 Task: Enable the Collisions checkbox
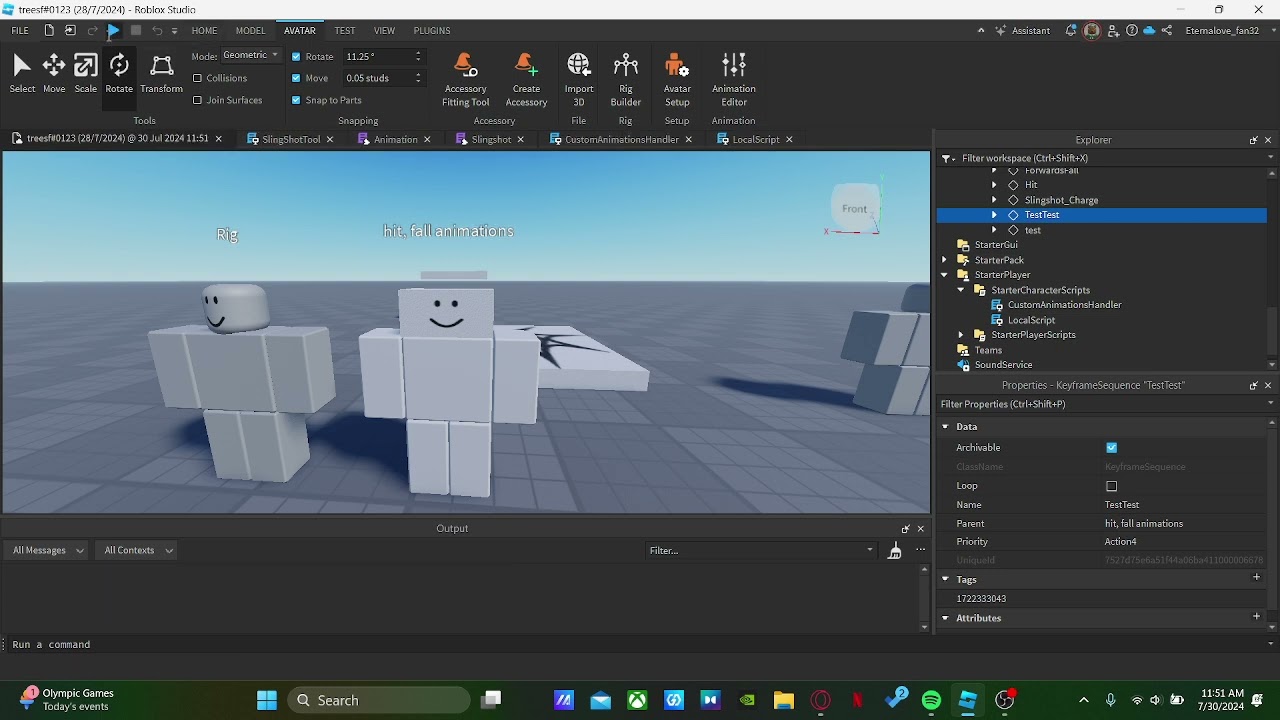tap(199, 78)
